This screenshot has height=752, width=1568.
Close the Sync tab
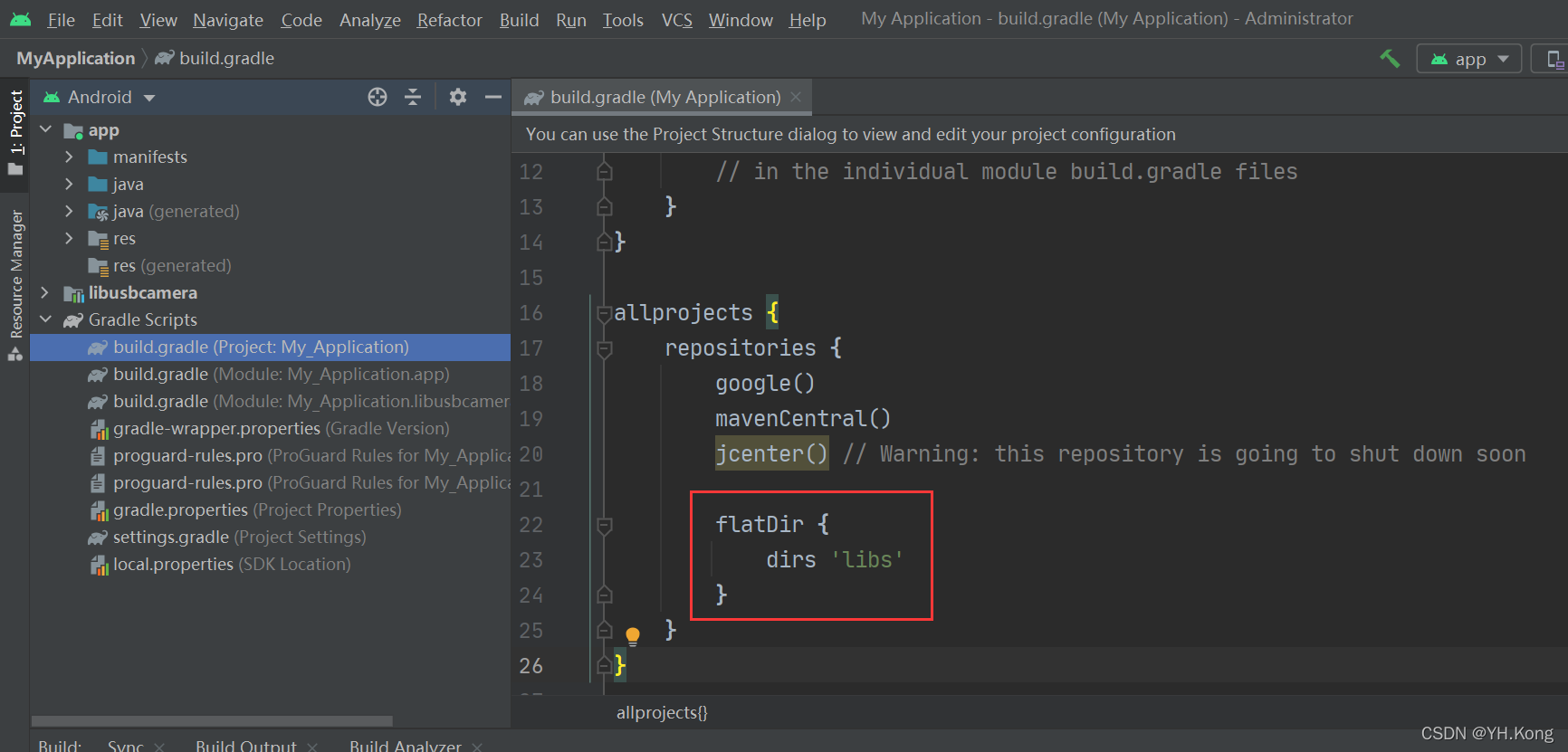tap(159, 747)
